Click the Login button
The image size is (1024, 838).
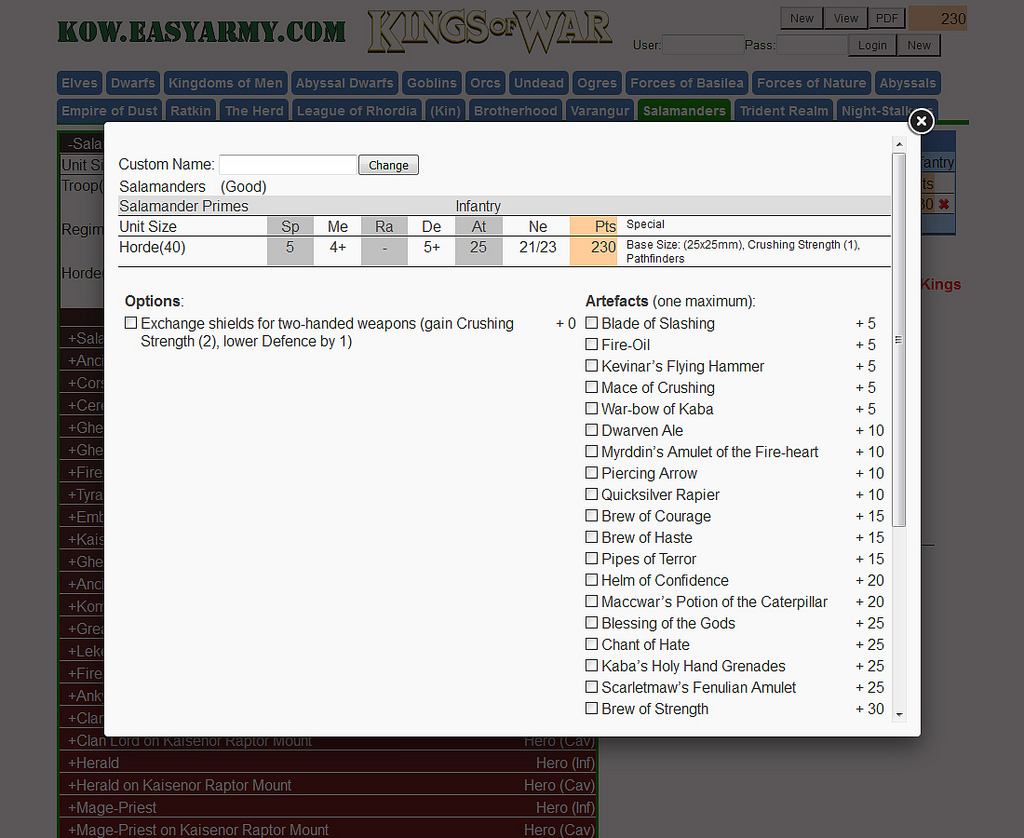coord(872,45)
